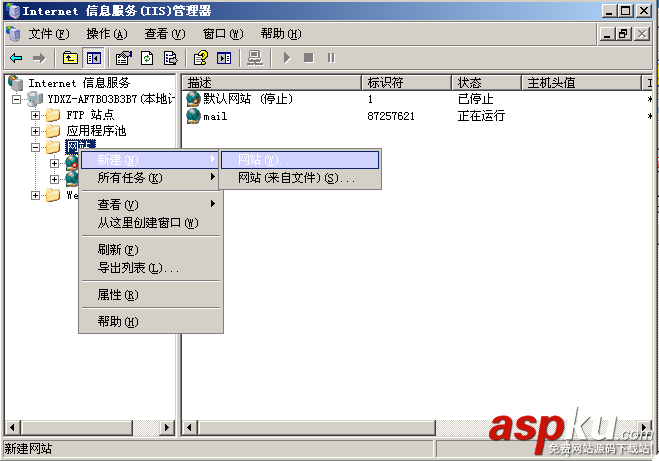
Task: Select the YDXZ-AF7B03B3B7 computer icon
Action: point(35,99)
